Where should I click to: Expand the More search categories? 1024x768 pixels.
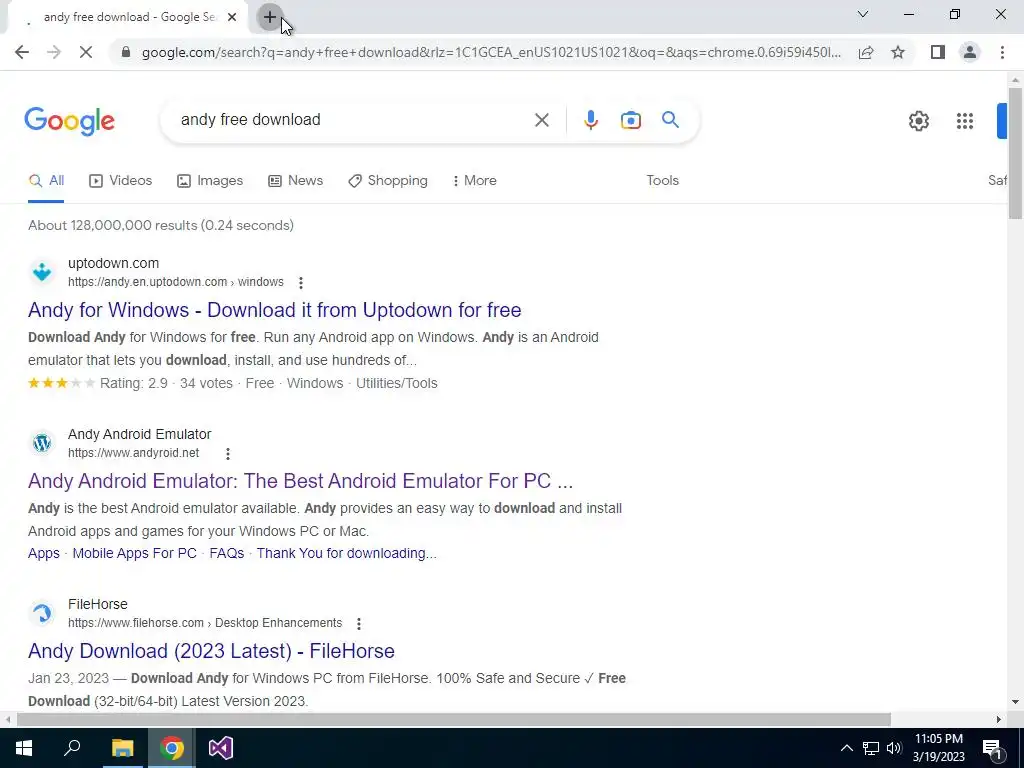click(475, 181)
